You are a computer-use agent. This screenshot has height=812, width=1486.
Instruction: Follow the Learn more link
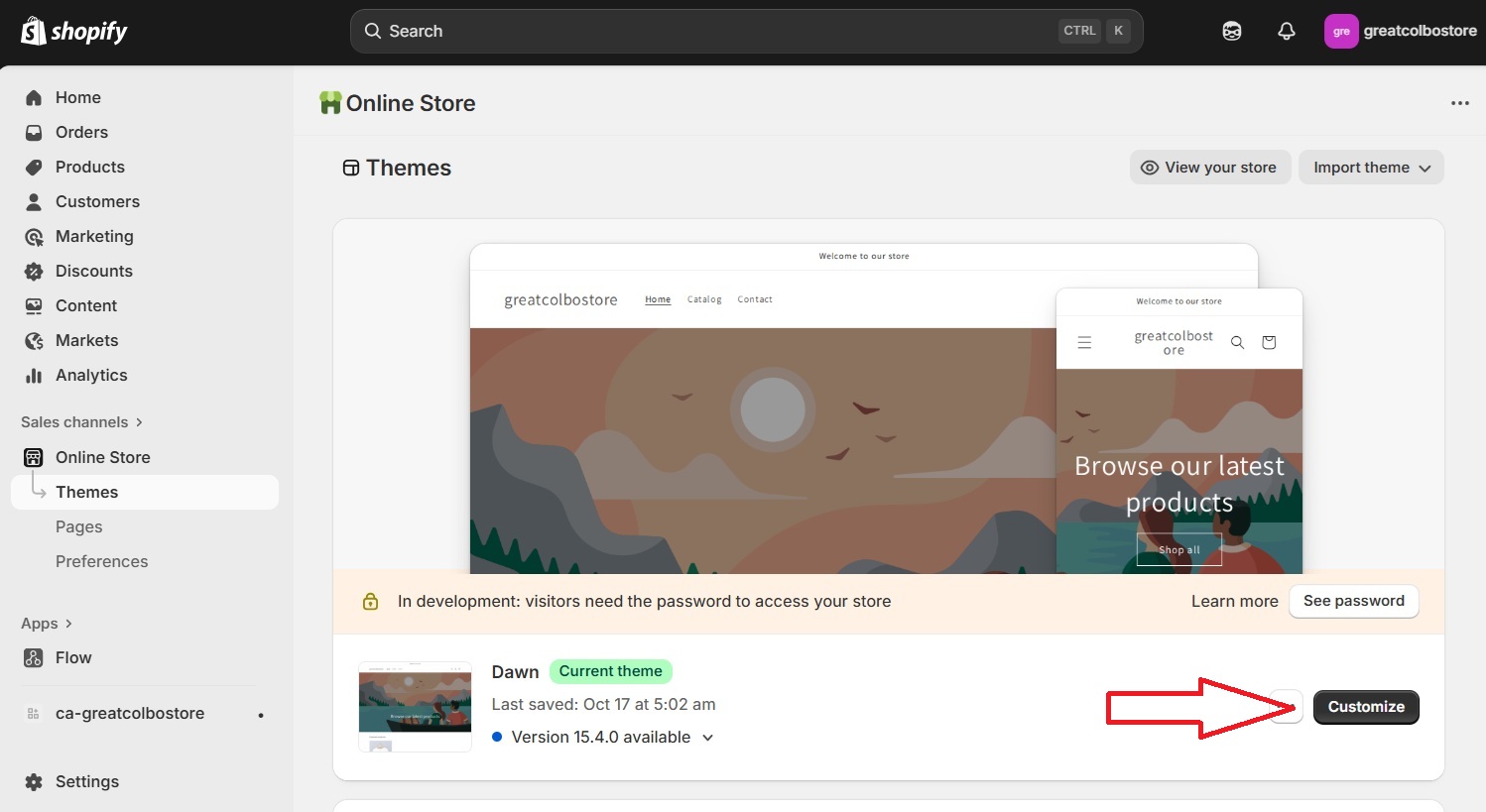[1234, 602]
